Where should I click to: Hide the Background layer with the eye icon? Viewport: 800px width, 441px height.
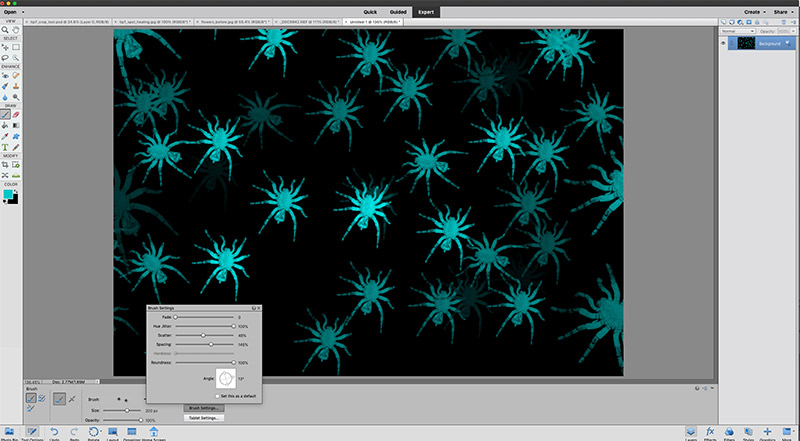(x=723, y=43)
